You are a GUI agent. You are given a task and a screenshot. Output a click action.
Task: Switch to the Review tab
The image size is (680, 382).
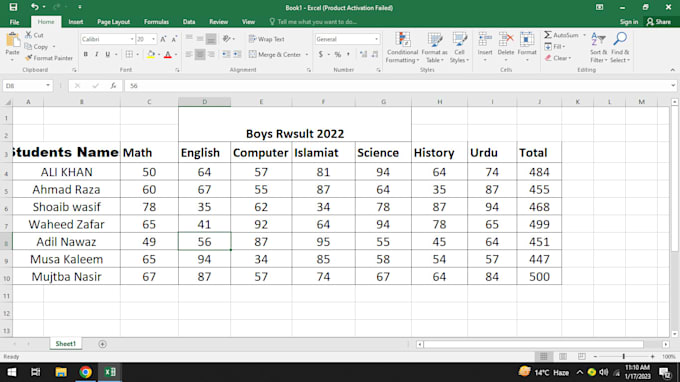tap(219, 22)
